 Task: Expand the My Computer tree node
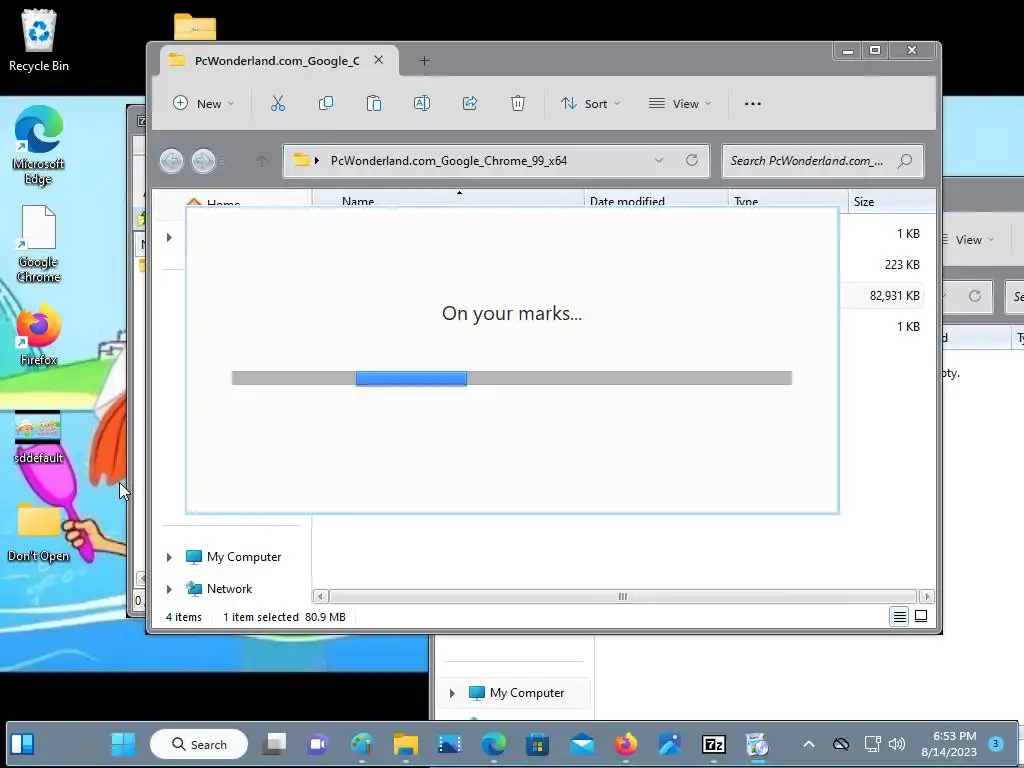(x=169, y=557)
